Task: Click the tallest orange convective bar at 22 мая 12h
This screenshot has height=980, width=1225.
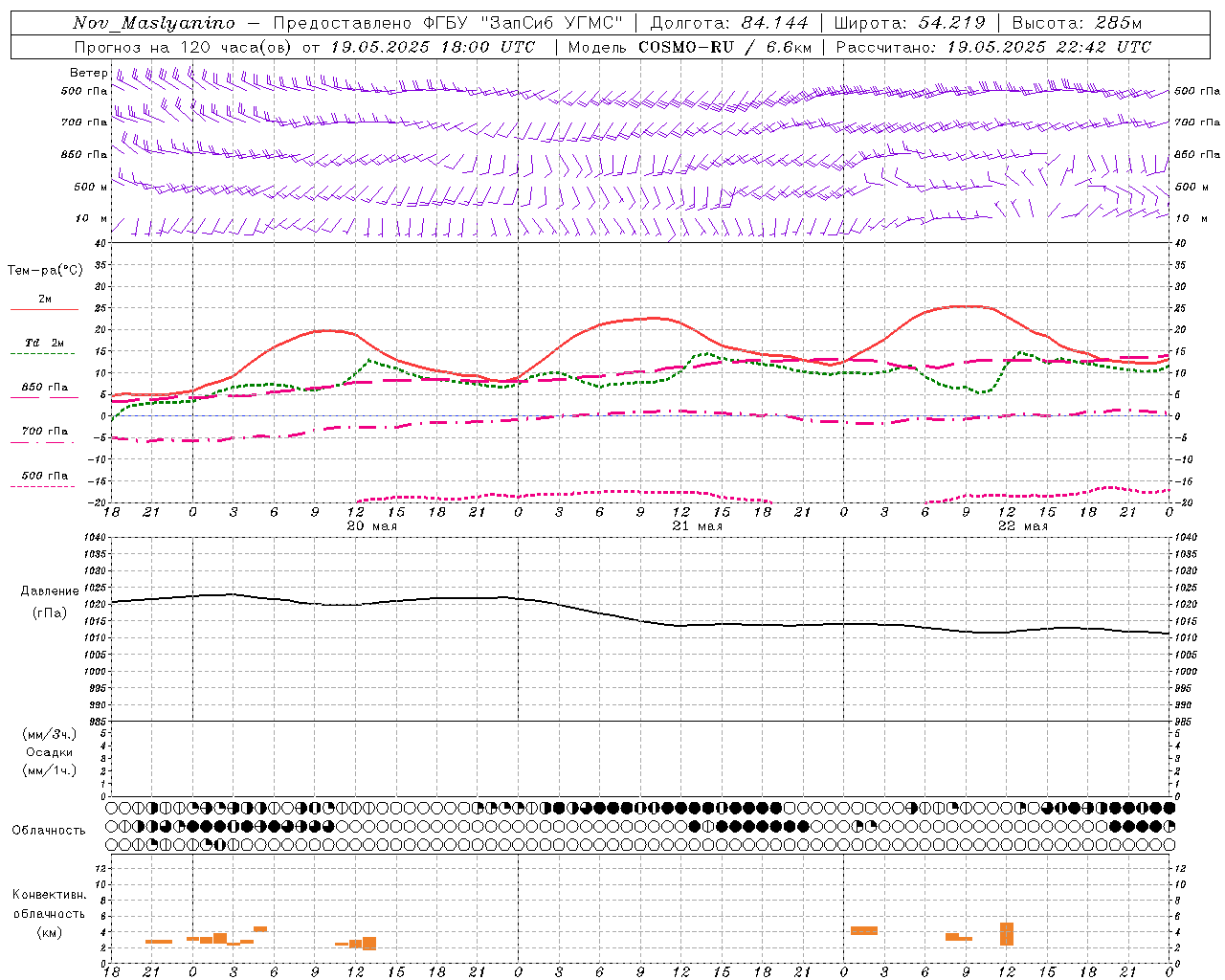Action: [1007, 934]
